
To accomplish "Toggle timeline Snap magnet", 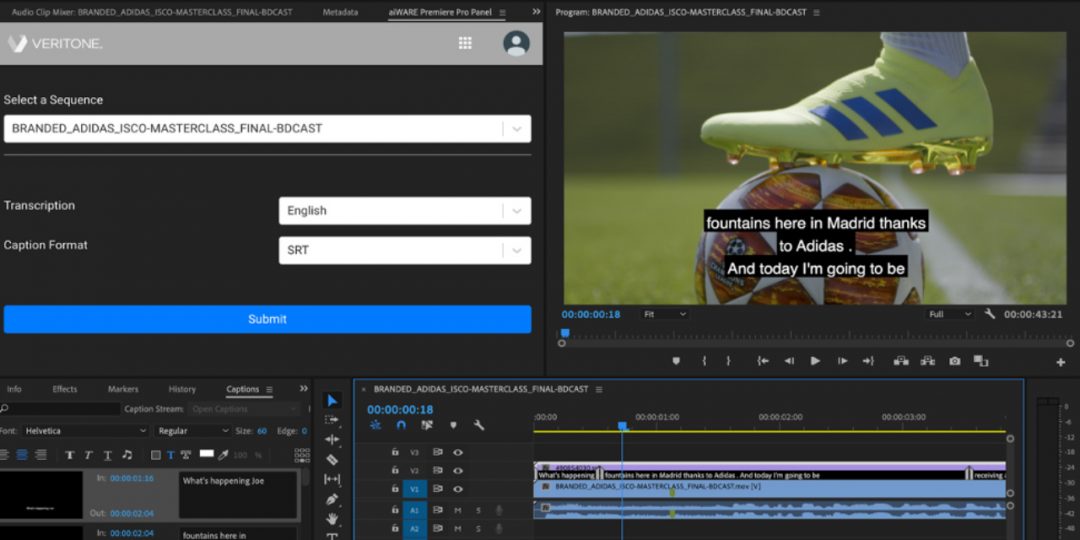I will pos(401,425).
